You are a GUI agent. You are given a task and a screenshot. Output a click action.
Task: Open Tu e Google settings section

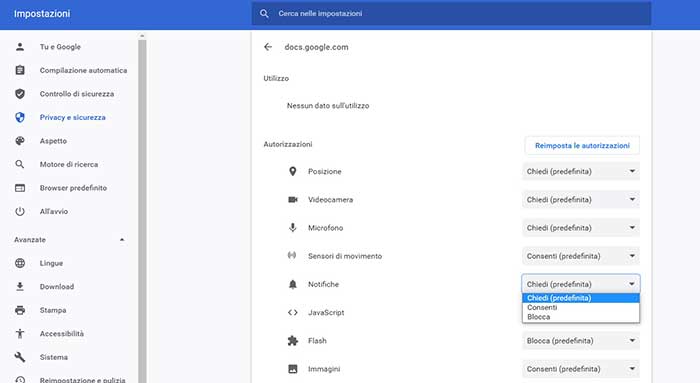(60, 47)
